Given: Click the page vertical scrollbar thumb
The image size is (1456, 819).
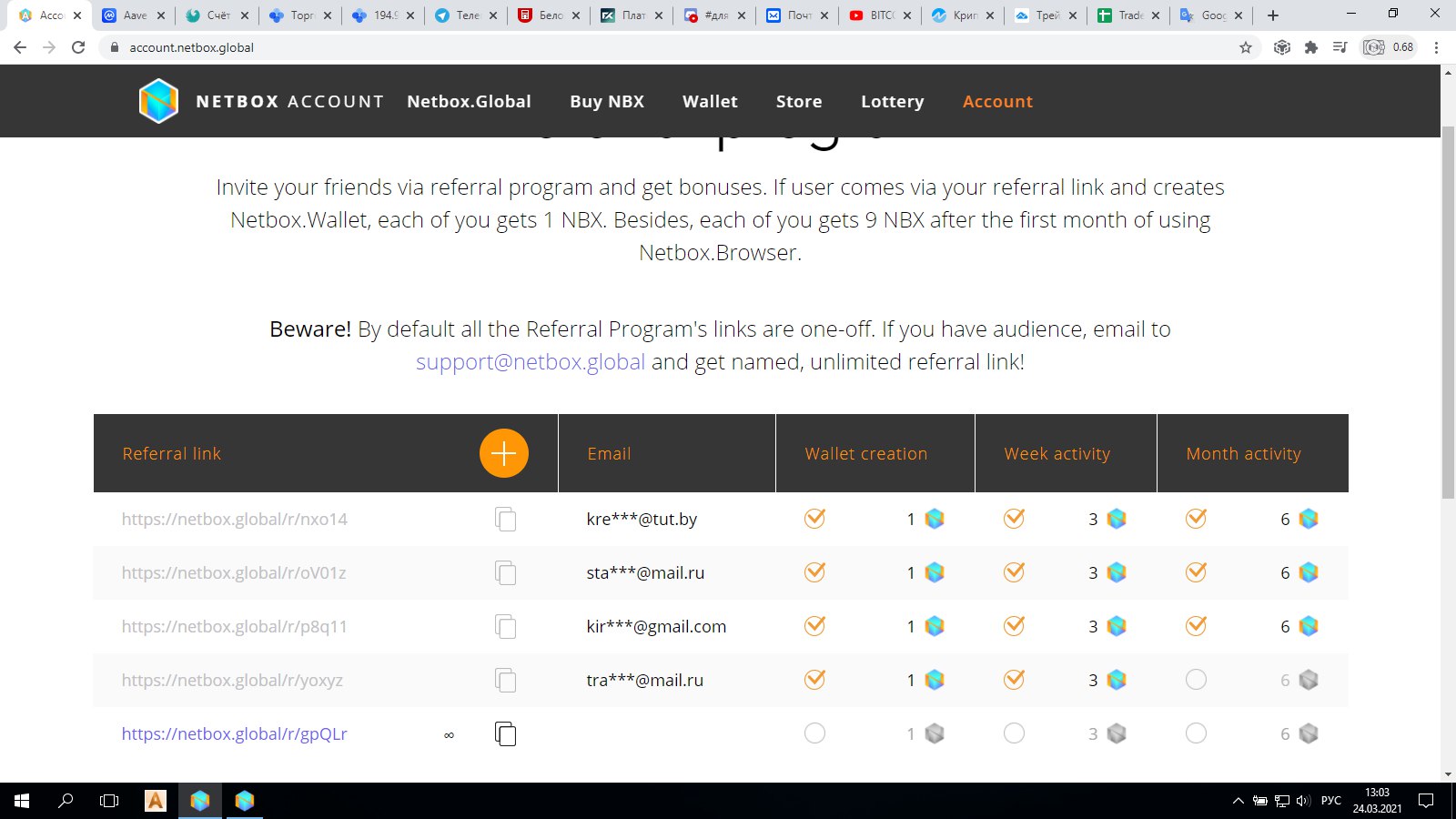Looking at the screenshot, I should point(1448,312).
